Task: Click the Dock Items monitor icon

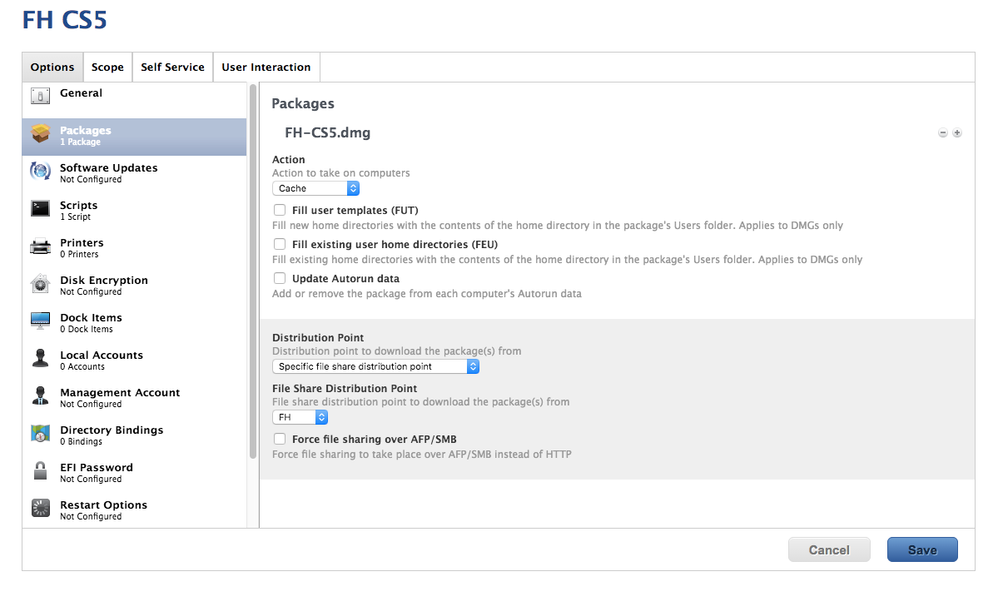Action: click(x=40, y=321)
